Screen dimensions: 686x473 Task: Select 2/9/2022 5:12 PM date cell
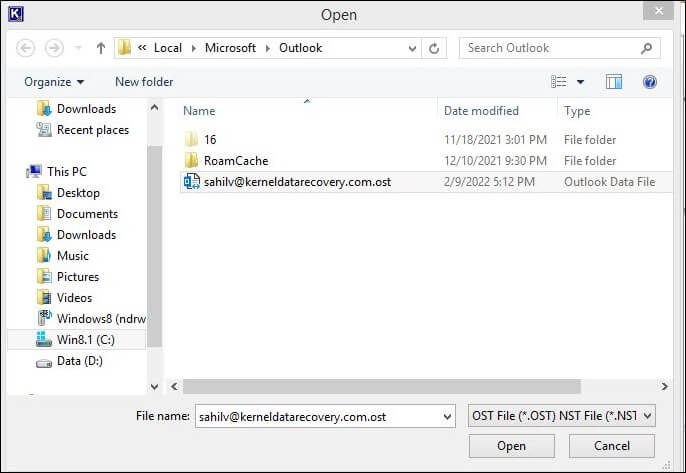489,182
